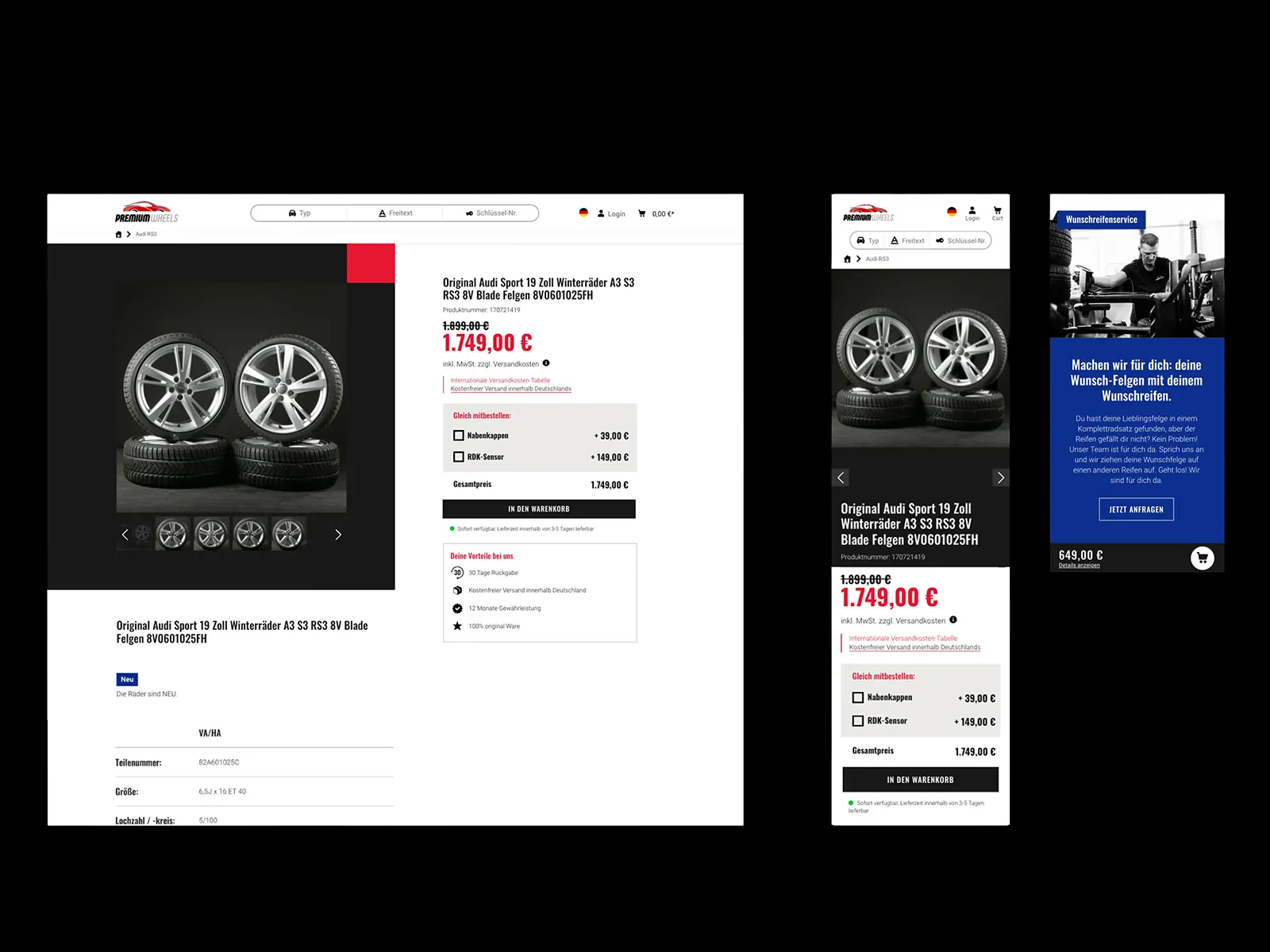Go to previous thumbnail in desktop gallery
Viewport: 1270px width, 952px height.
(x=125, y=535)
